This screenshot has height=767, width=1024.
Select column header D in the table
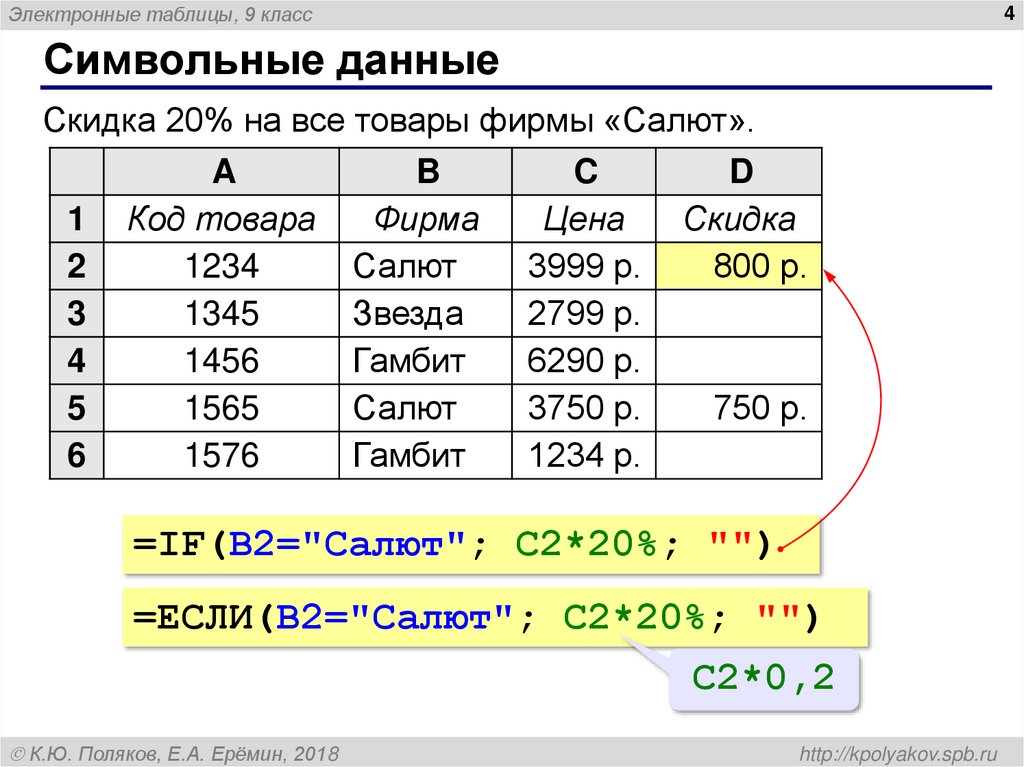(x=738, y=170)
